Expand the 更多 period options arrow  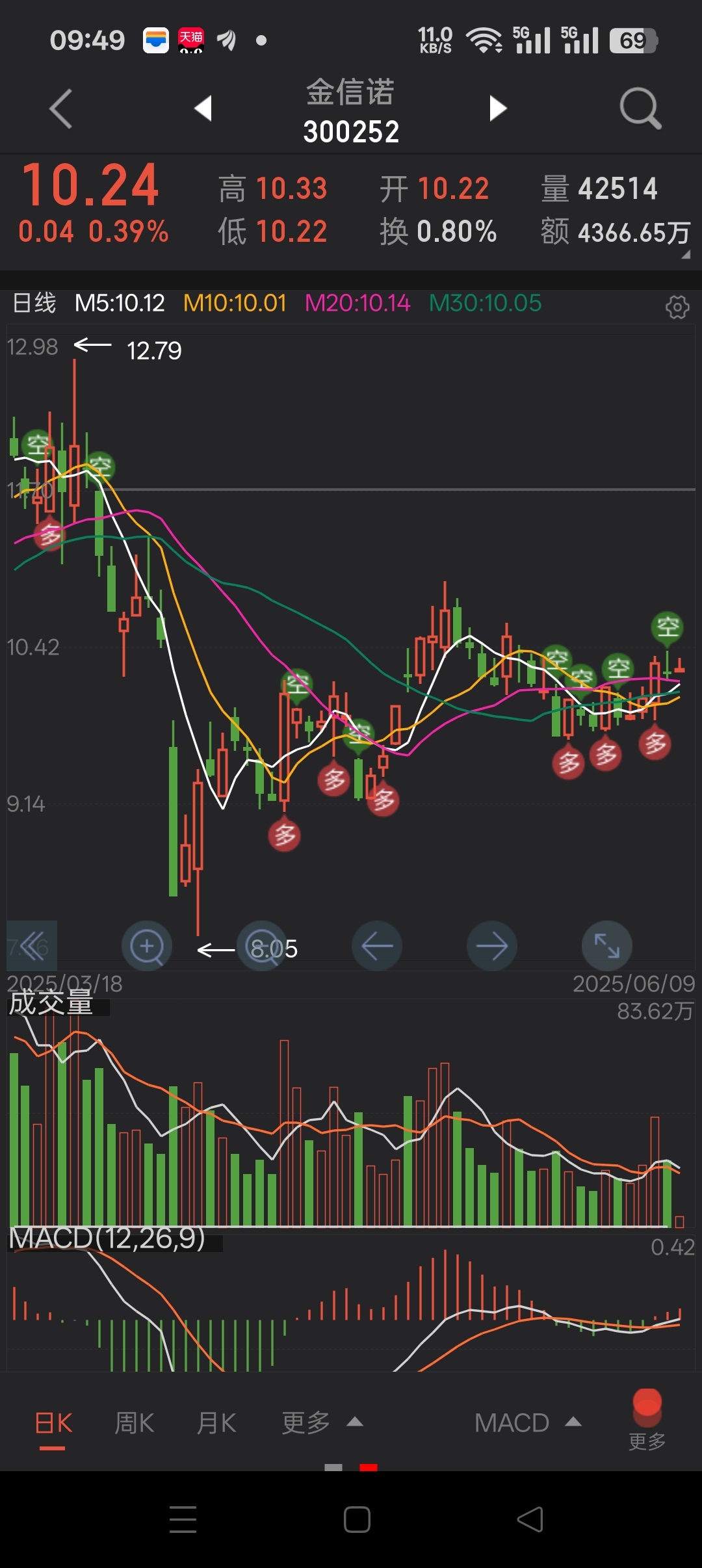click(x=354, y=1422)
